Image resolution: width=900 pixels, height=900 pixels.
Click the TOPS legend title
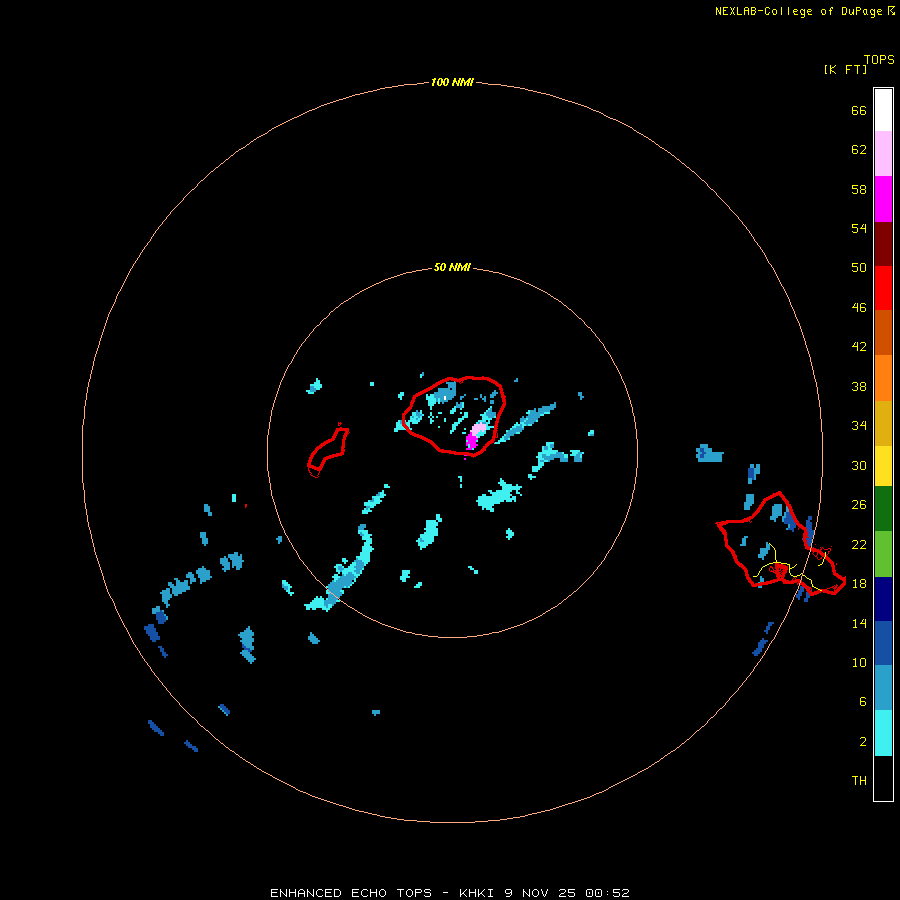click(879, 59)
